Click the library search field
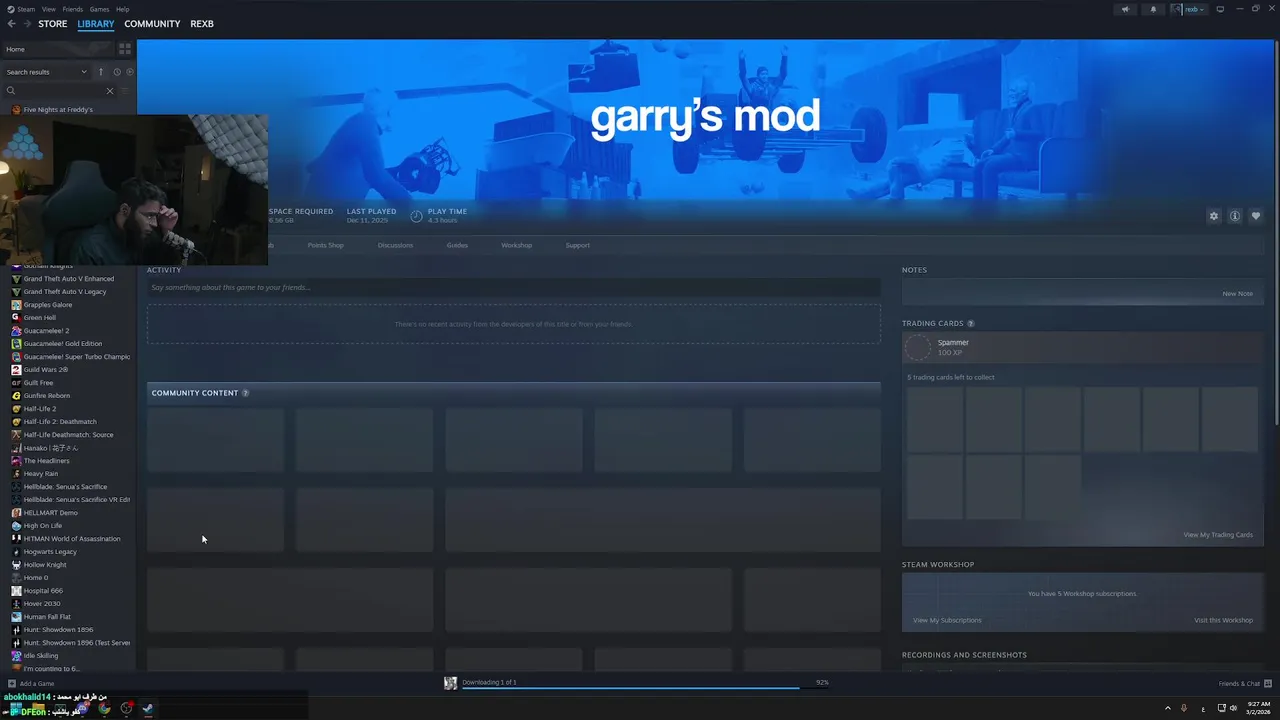1280x720 pixels. click(x=60, y=91)
